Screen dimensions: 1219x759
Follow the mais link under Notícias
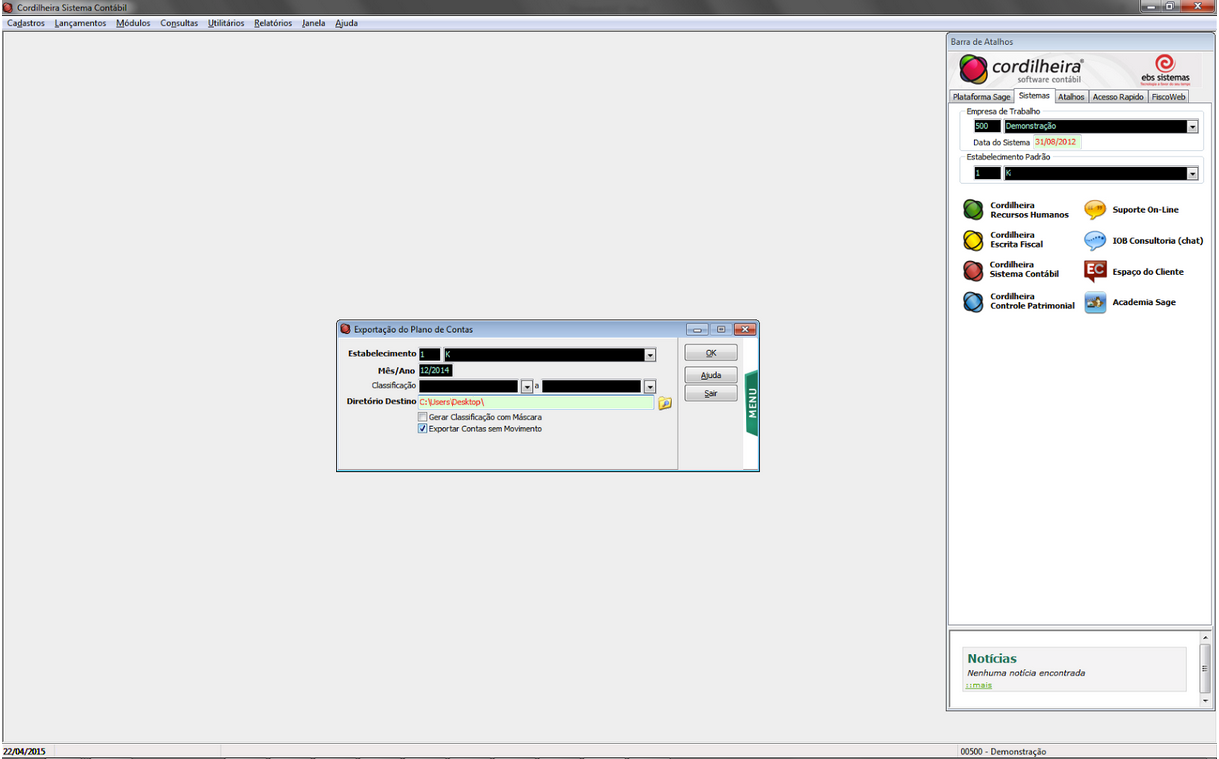click(x=979, y=685)
